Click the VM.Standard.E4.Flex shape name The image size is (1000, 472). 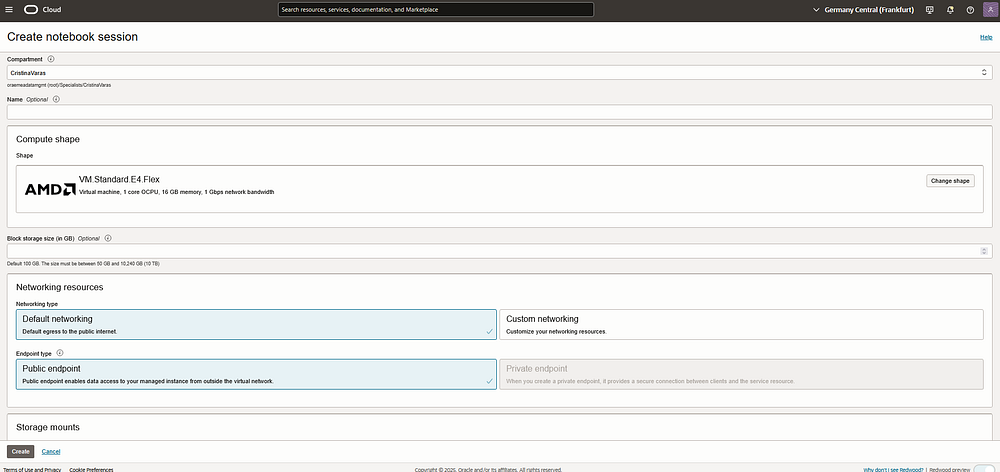119,179
